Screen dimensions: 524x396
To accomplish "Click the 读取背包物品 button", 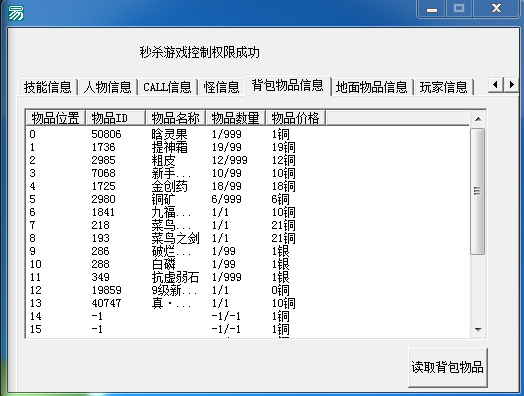I will 447,367.
